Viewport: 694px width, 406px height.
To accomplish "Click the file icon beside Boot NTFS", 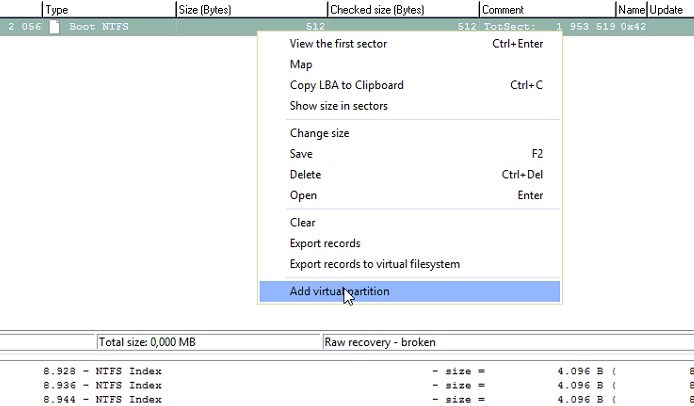I will point(55,26).
